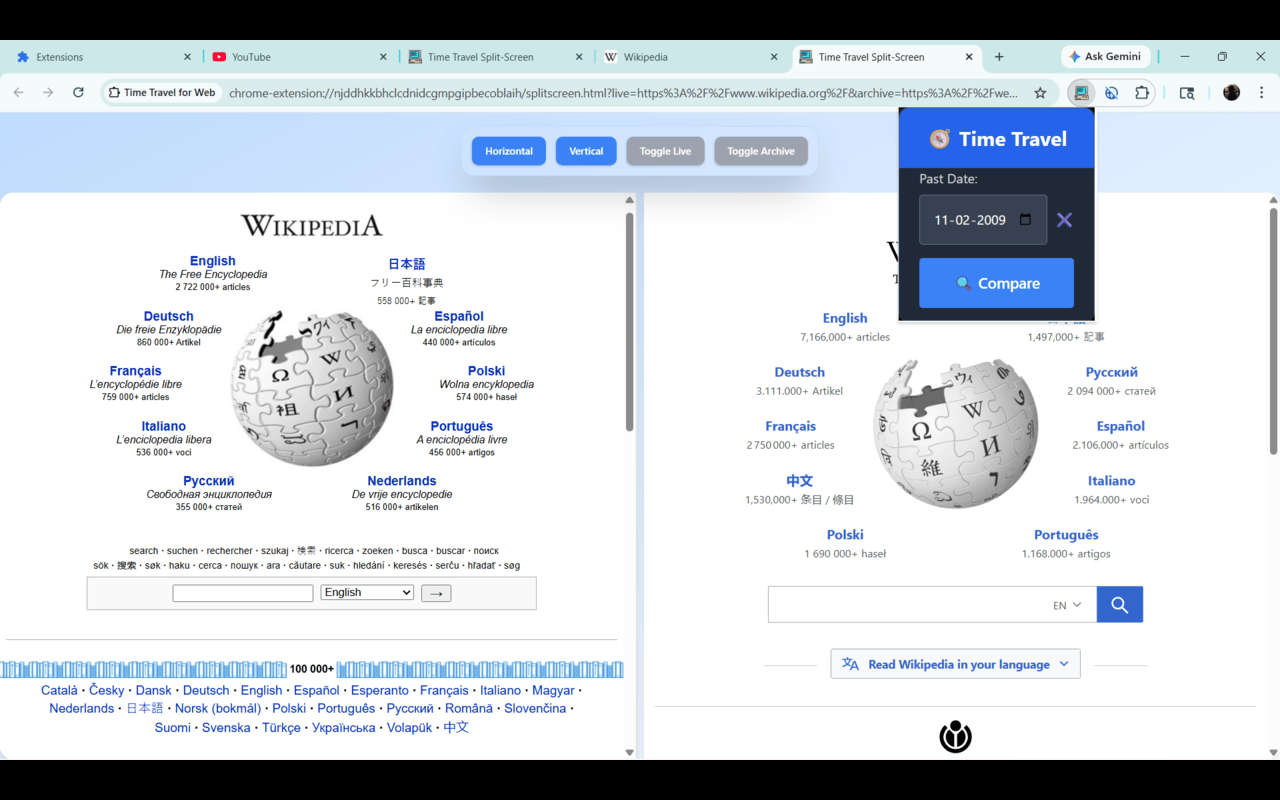
Task: Click the left pane scroll-down arrow
Action: 629,752
